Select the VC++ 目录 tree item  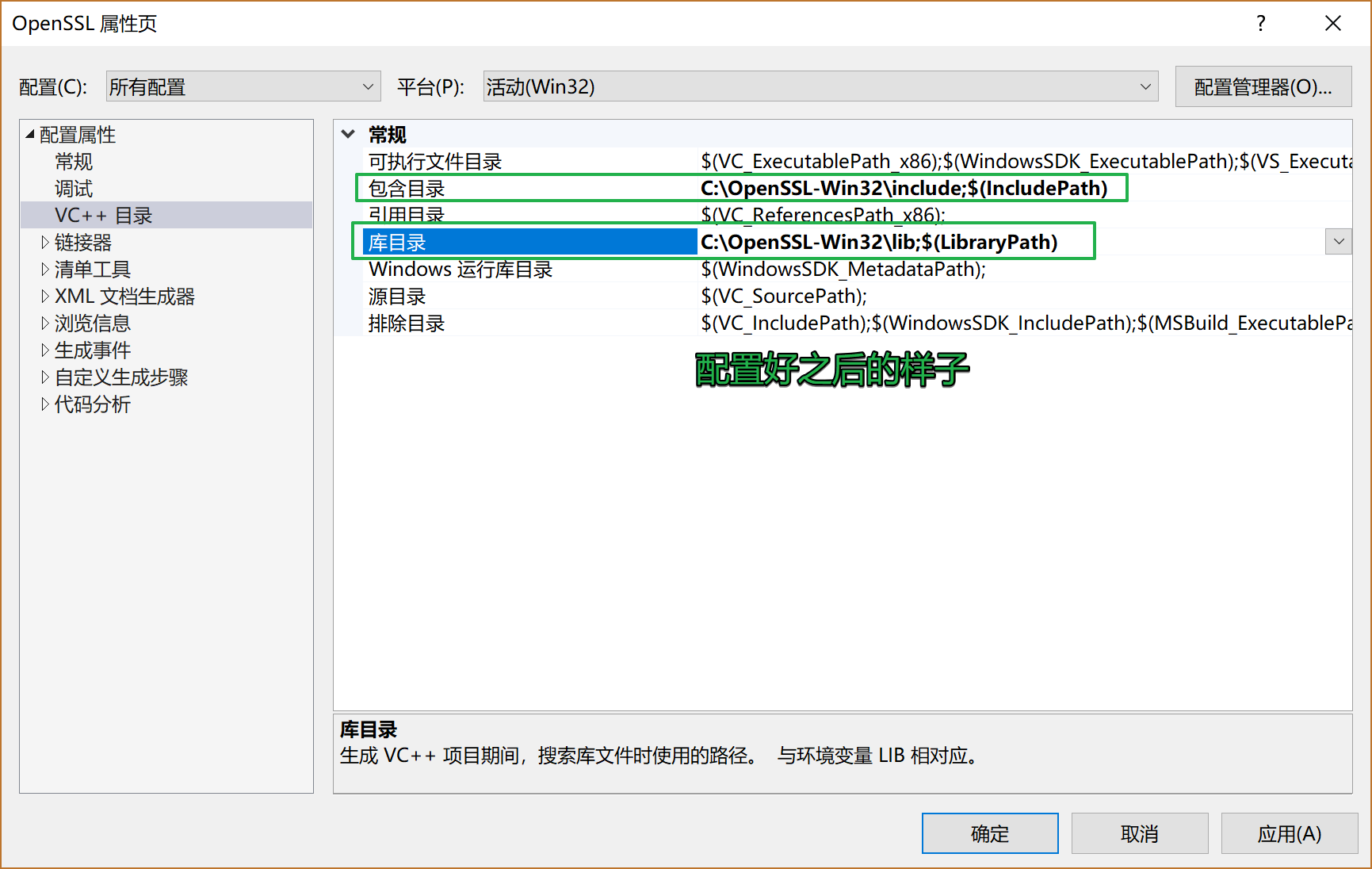tap(103, 216)
